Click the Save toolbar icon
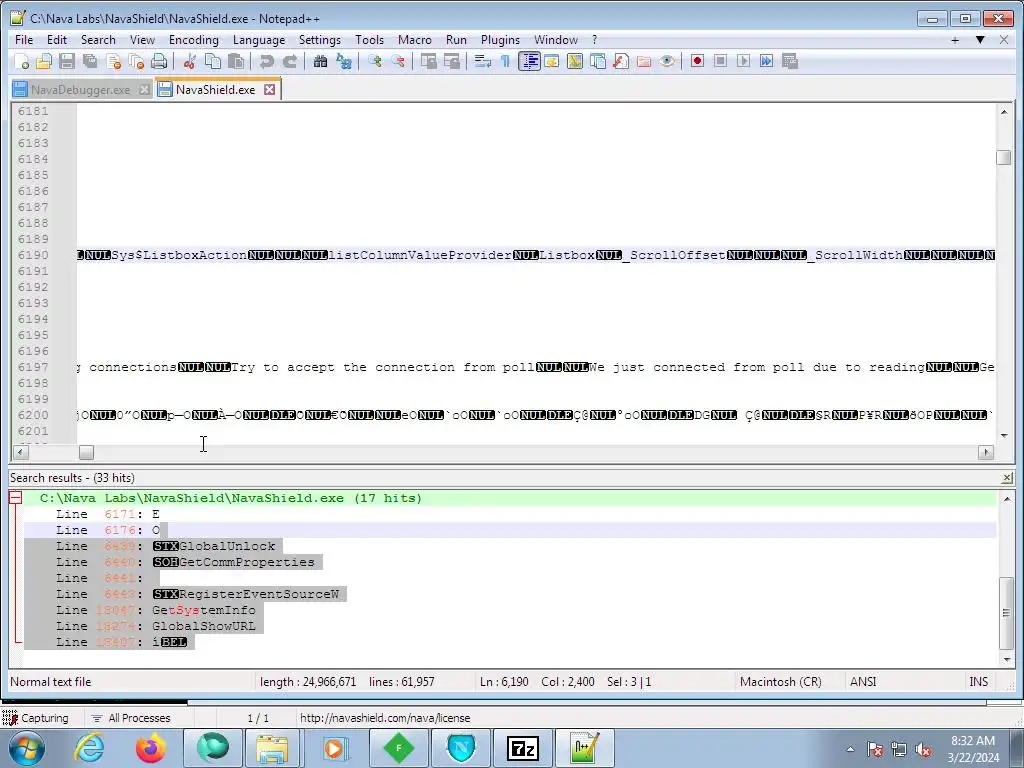 click(x=67, y=61)
